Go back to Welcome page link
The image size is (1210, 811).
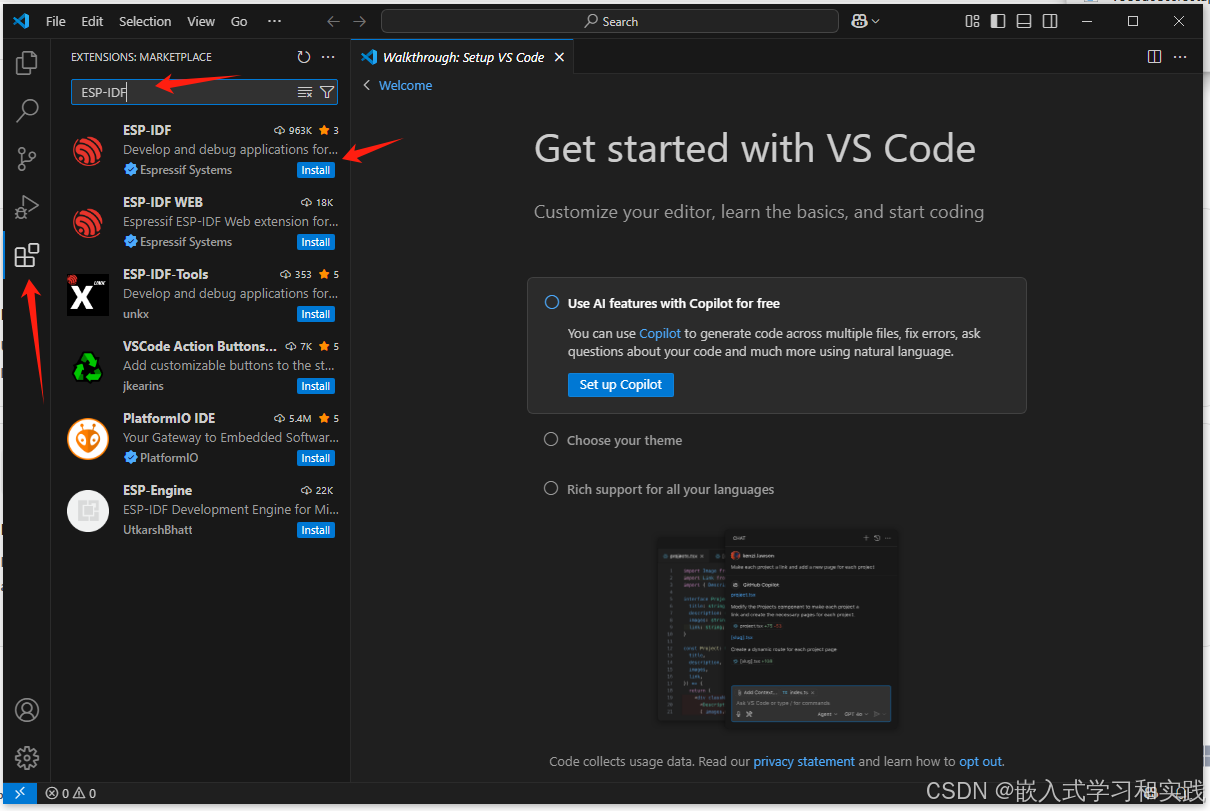tap(398, 86)
